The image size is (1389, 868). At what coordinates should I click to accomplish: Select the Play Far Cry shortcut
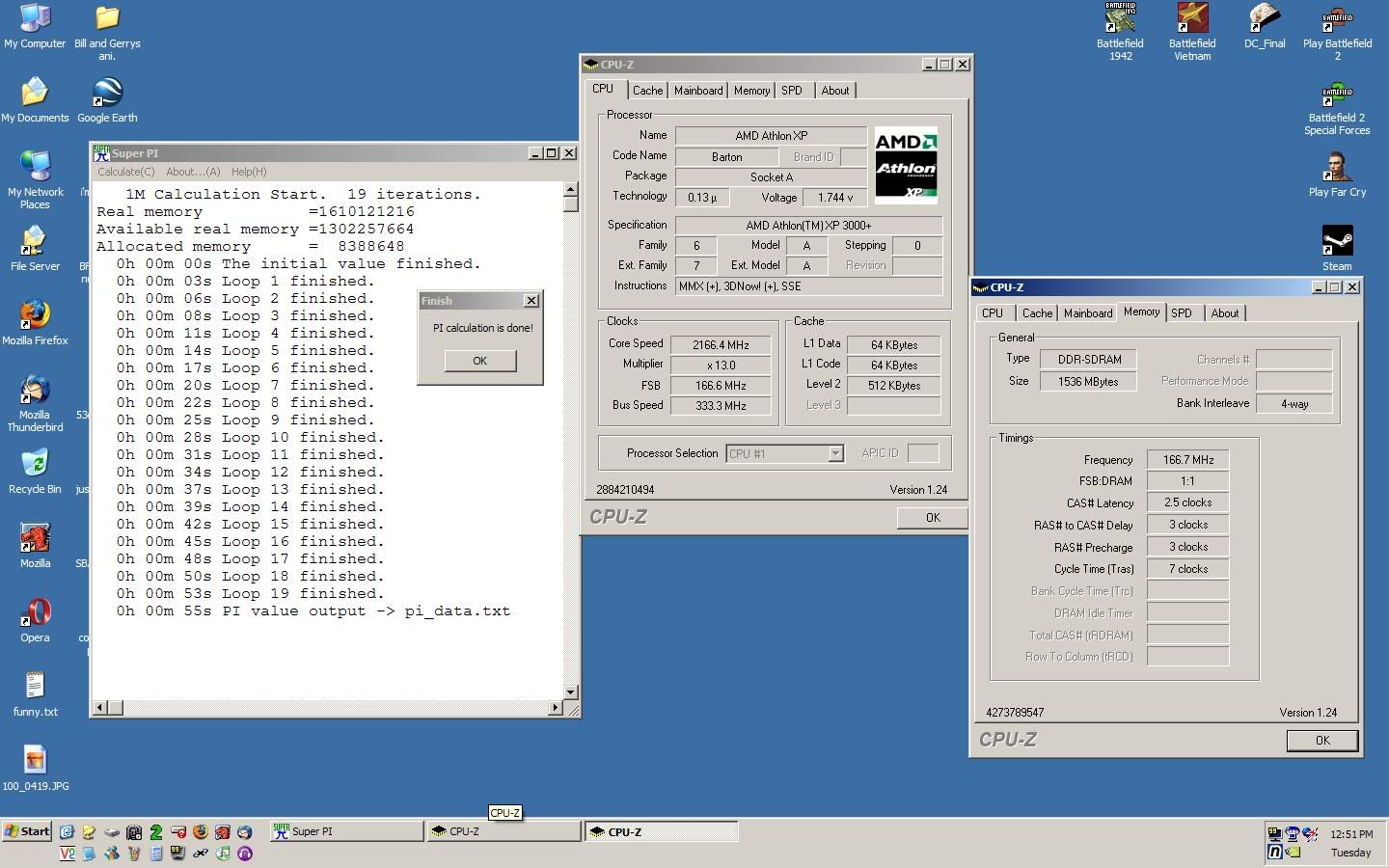pos(1337,175)
